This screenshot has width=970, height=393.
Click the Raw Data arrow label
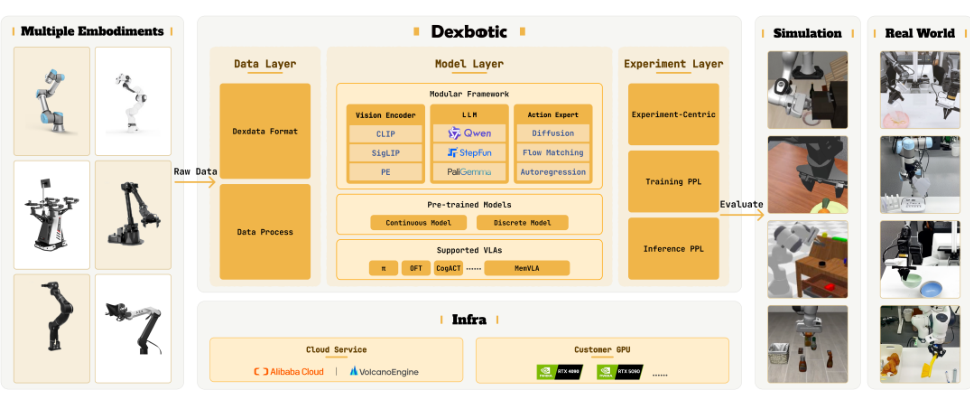point(195,171)
